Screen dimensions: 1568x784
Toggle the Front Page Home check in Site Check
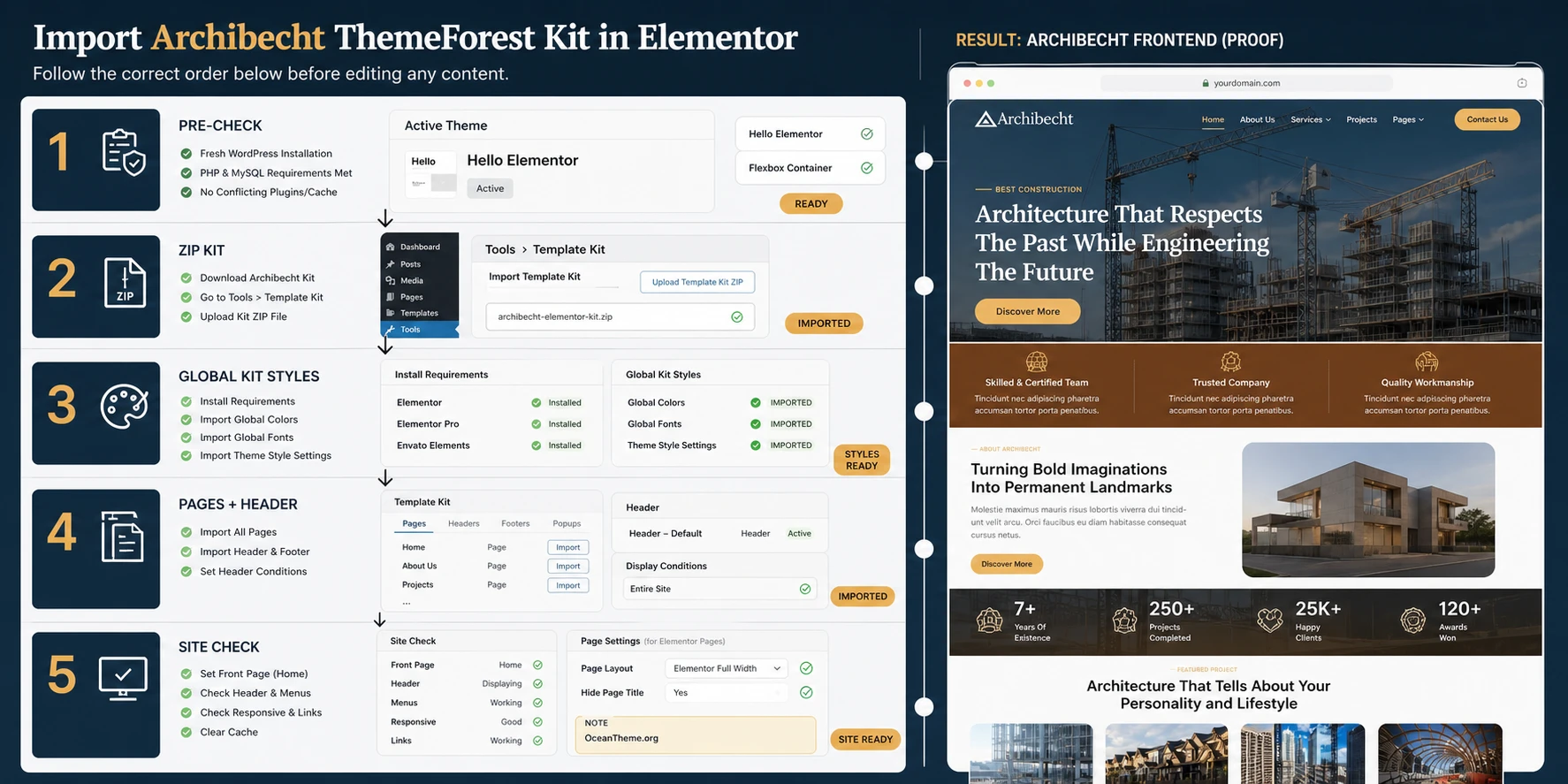coord(537,665)
